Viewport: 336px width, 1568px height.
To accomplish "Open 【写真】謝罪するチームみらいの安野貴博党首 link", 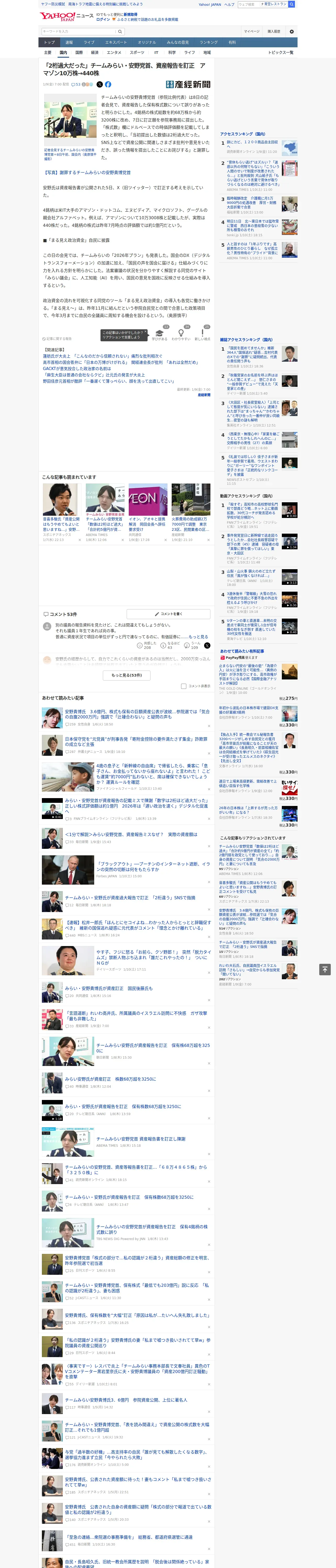I will tap(87, 173).
